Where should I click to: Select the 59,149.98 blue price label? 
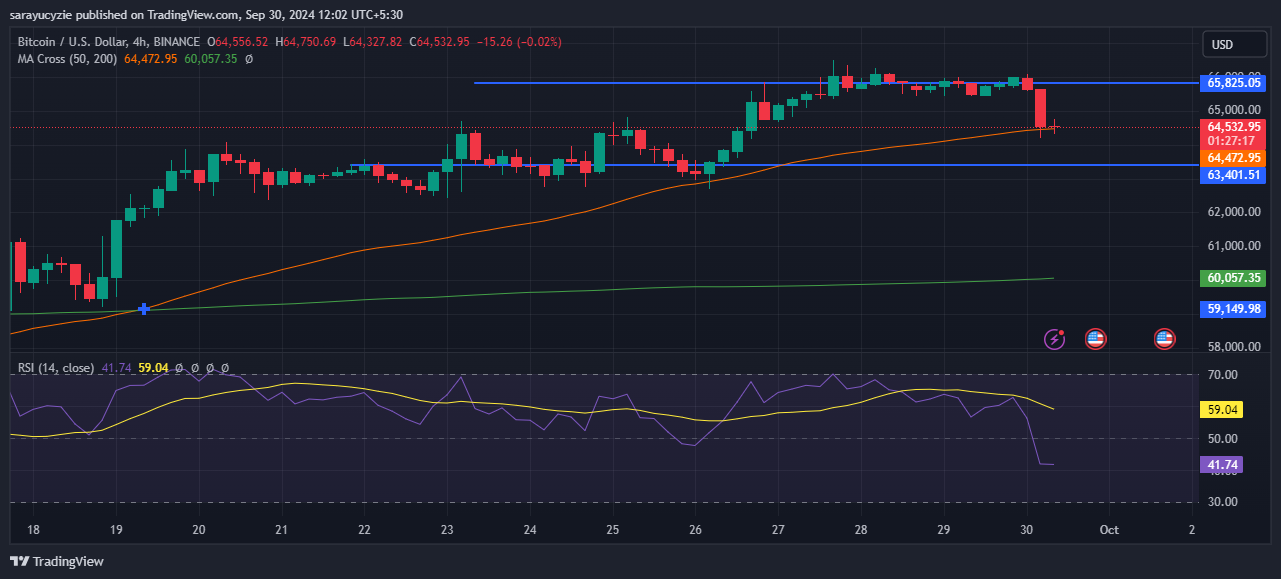1234,309
